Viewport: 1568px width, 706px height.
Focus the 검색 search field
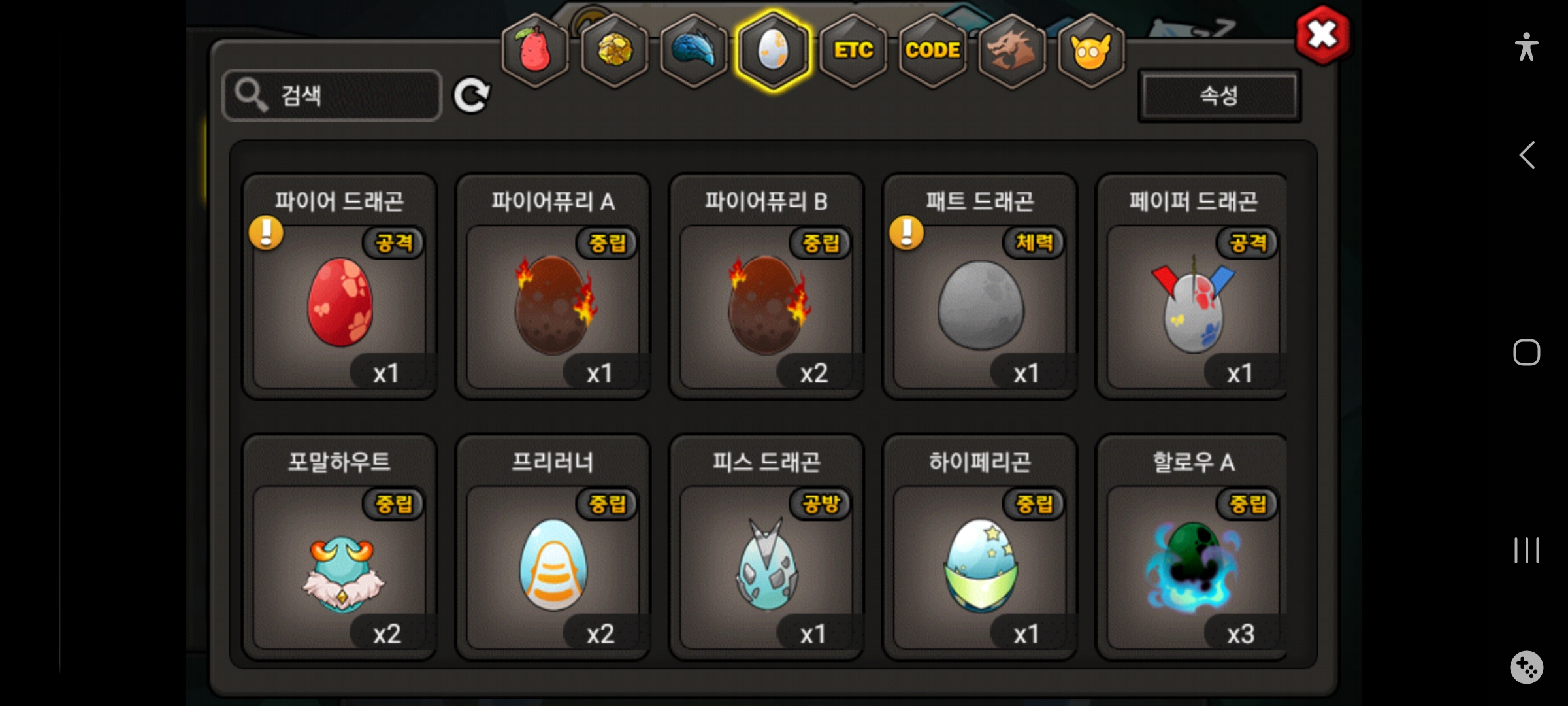point(332,95)
